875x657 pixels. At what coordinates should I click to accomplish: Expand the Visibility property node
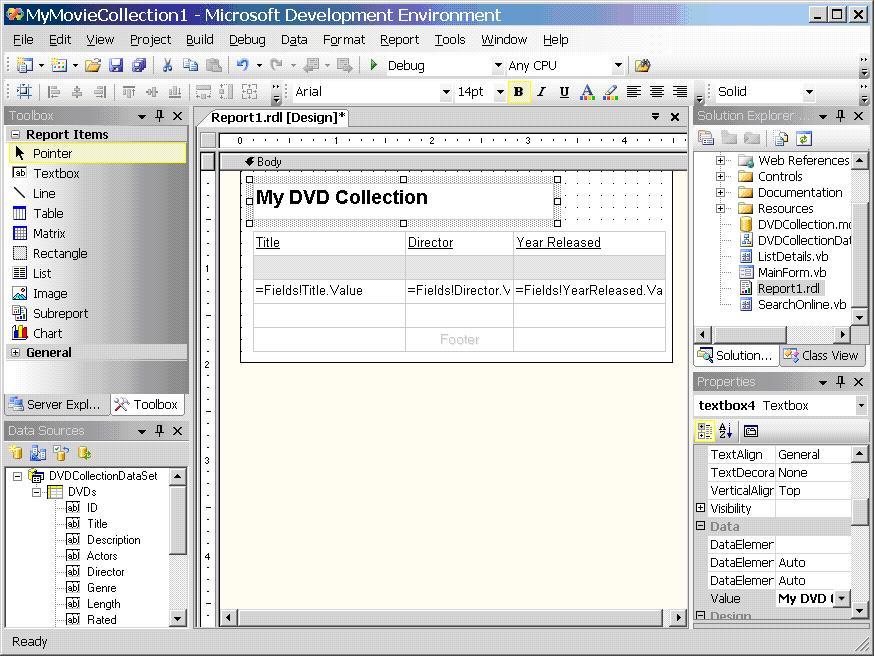tap(701, 508)
